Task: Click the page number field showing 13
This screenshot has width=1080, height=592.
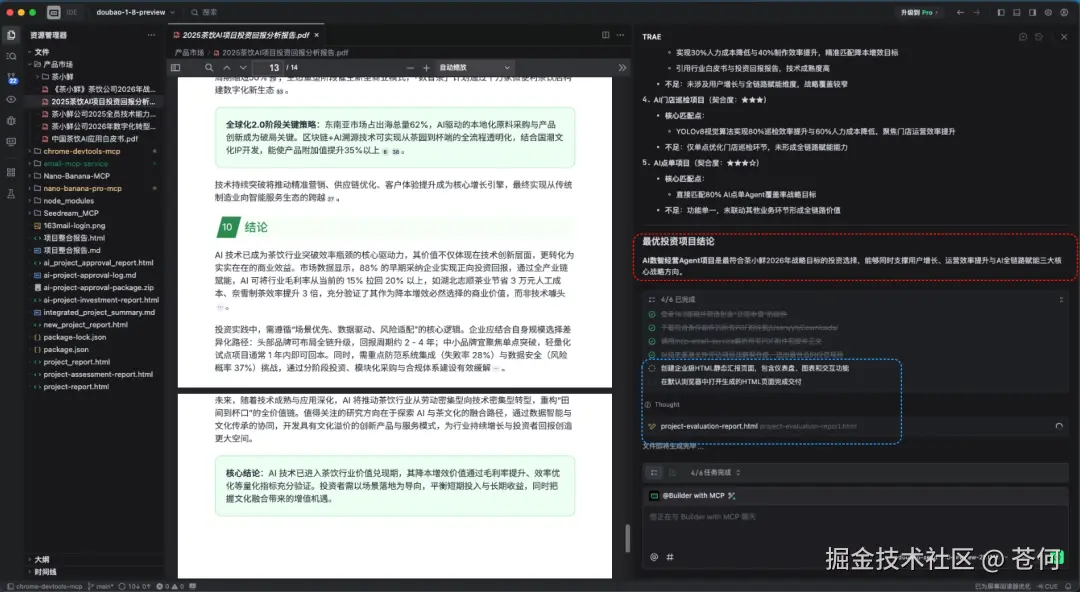Action: 273,67
